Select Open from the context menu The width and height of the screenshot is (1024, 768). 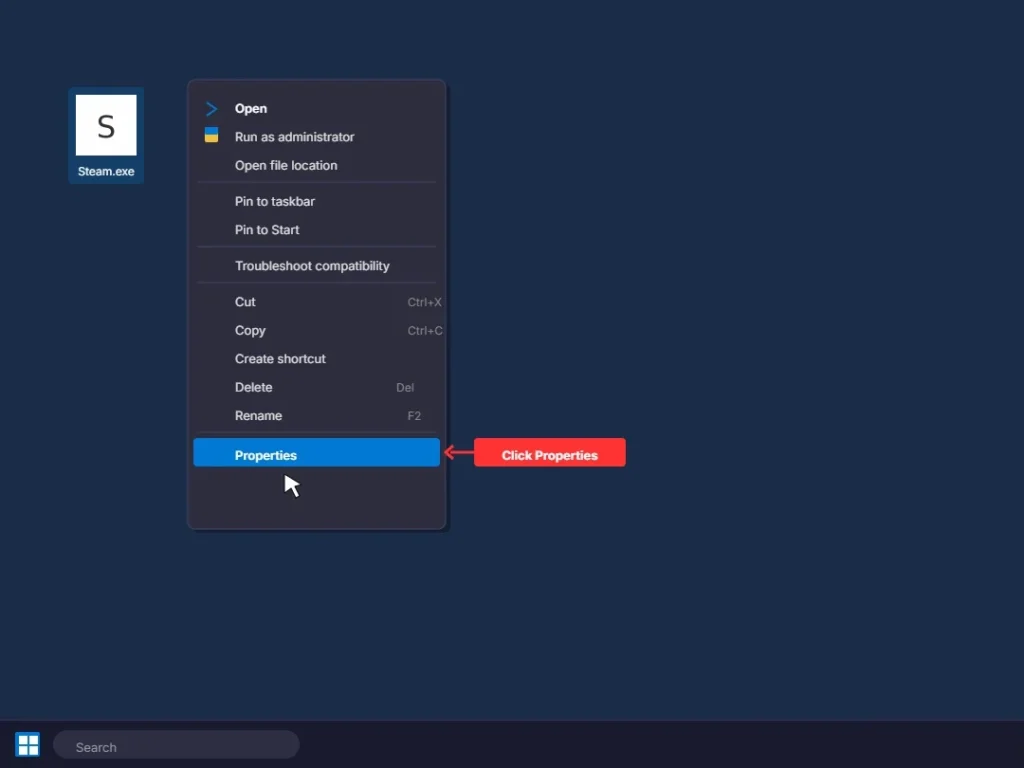(251, 108)
